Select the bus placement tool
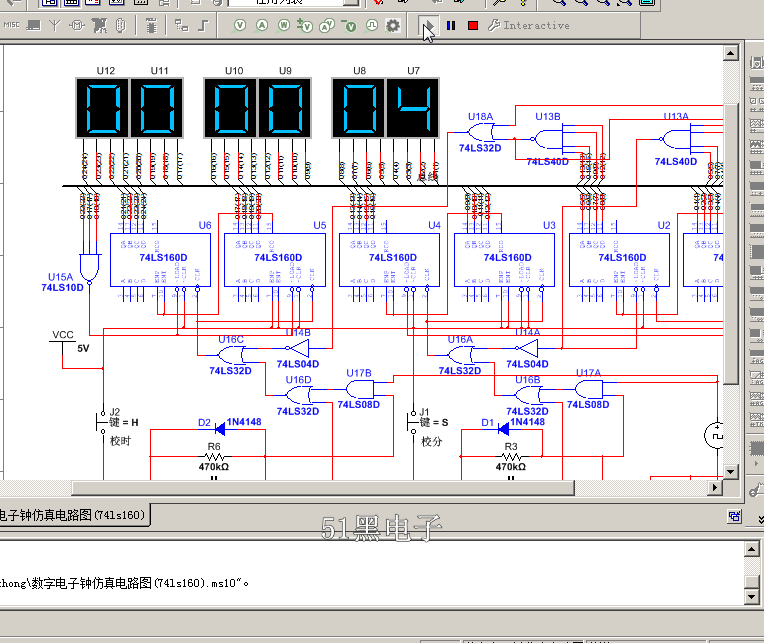This screenshot has width=764, height=643. point(203,25)
